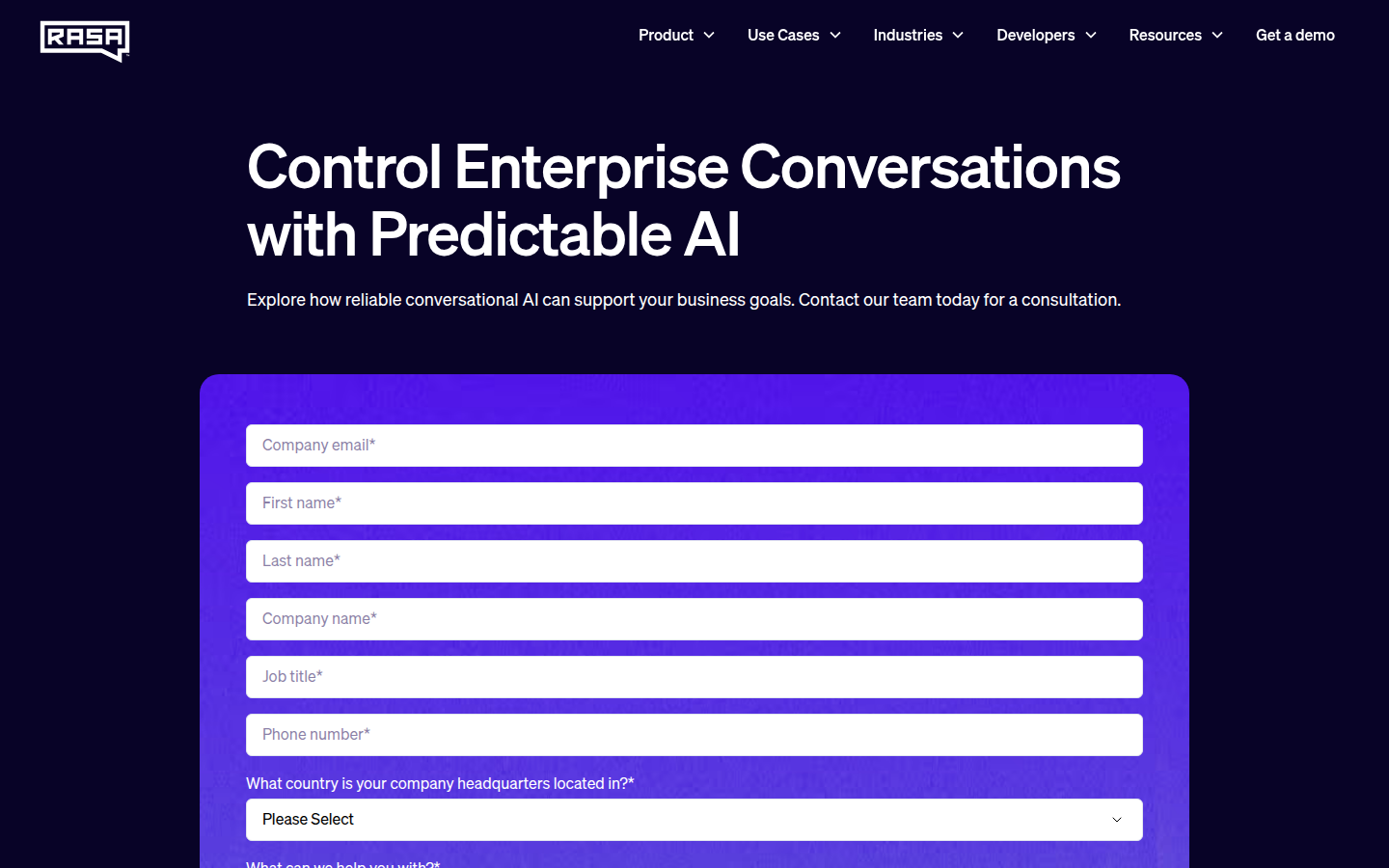Click the Get a demo link
Image resolution: width=1389 pixels, height=868 pixels.
pyautogui.click(x=1294, y=35)
